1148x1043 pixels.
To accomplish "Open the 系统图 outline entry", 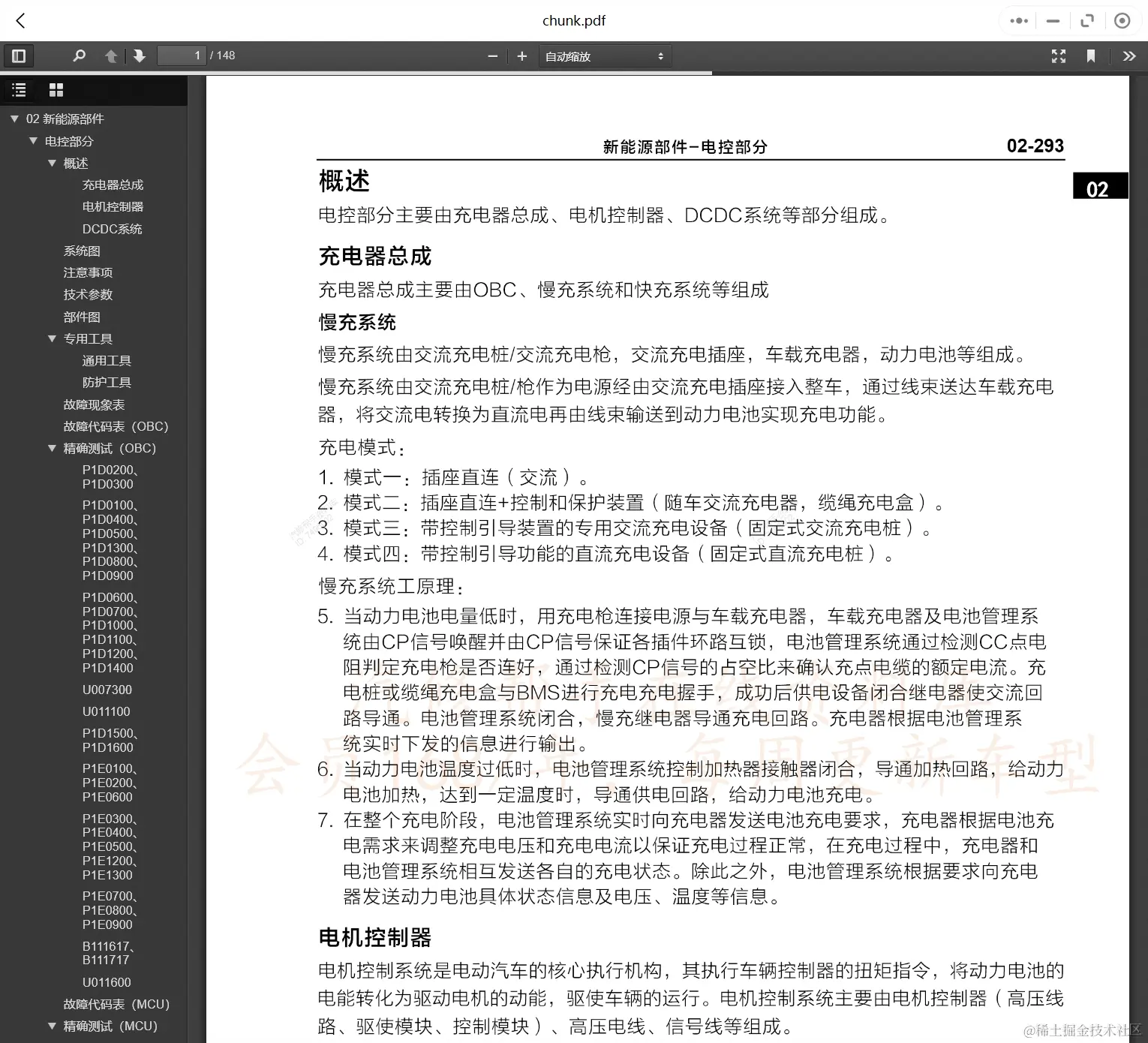I will (x=82, y=250).
